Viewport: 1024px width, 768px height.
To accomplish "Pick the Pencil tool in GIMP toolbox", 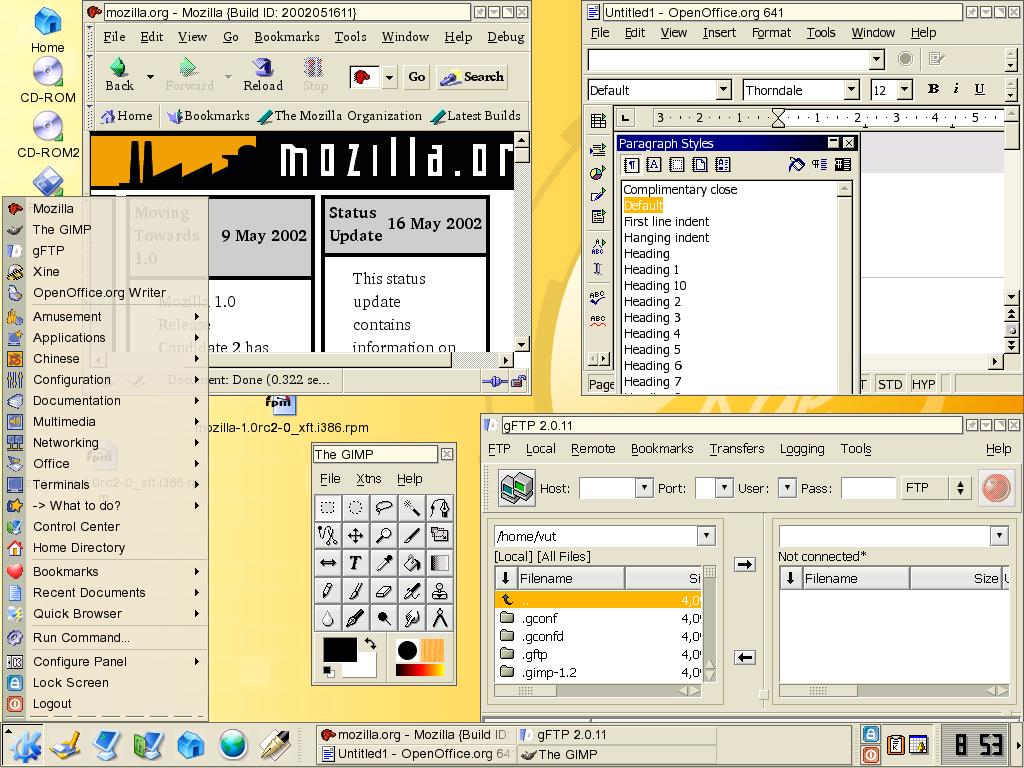I will [328, 590].
